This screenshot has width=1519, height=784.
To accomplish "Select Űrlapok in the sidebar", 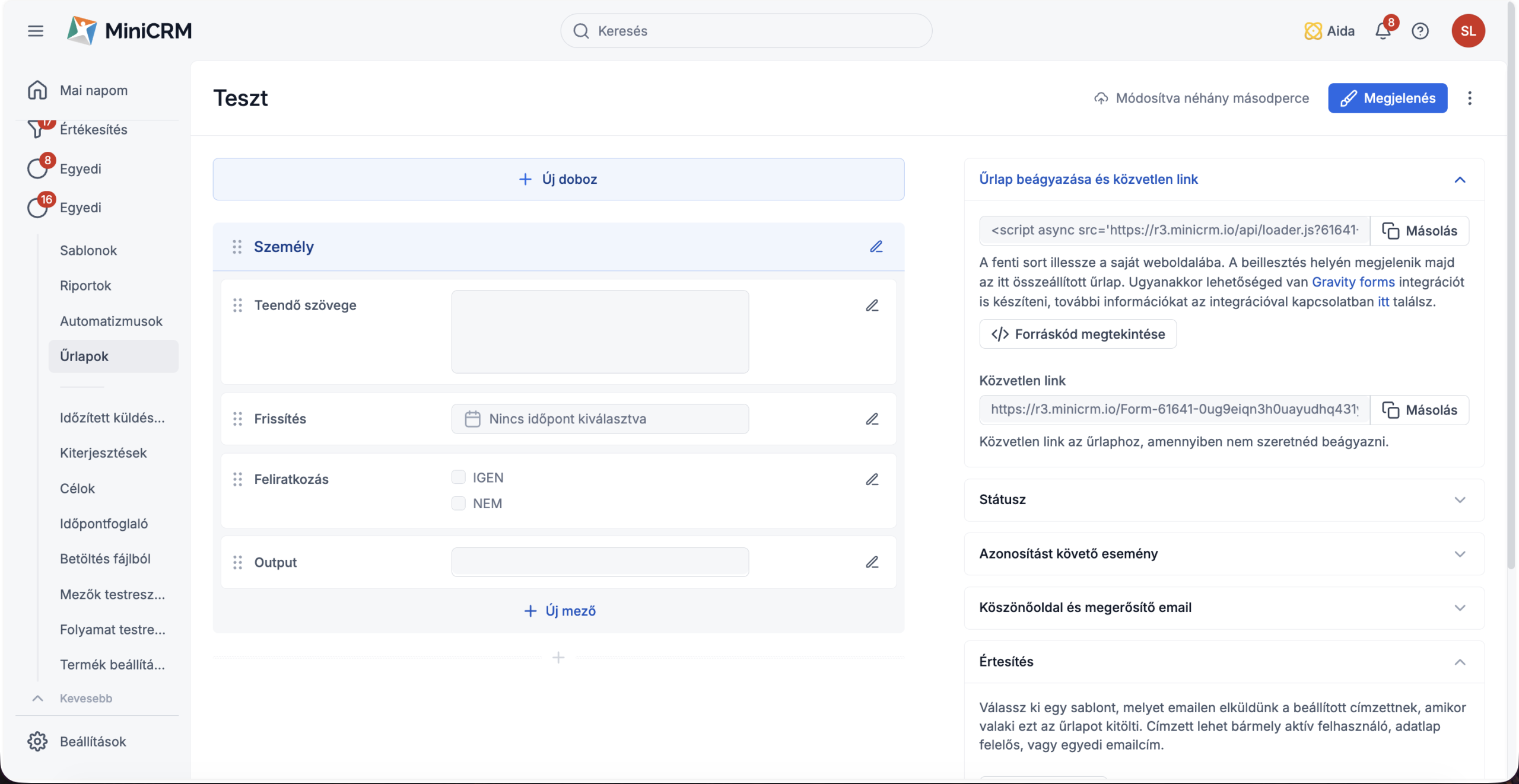I will (x=113, y=356).
